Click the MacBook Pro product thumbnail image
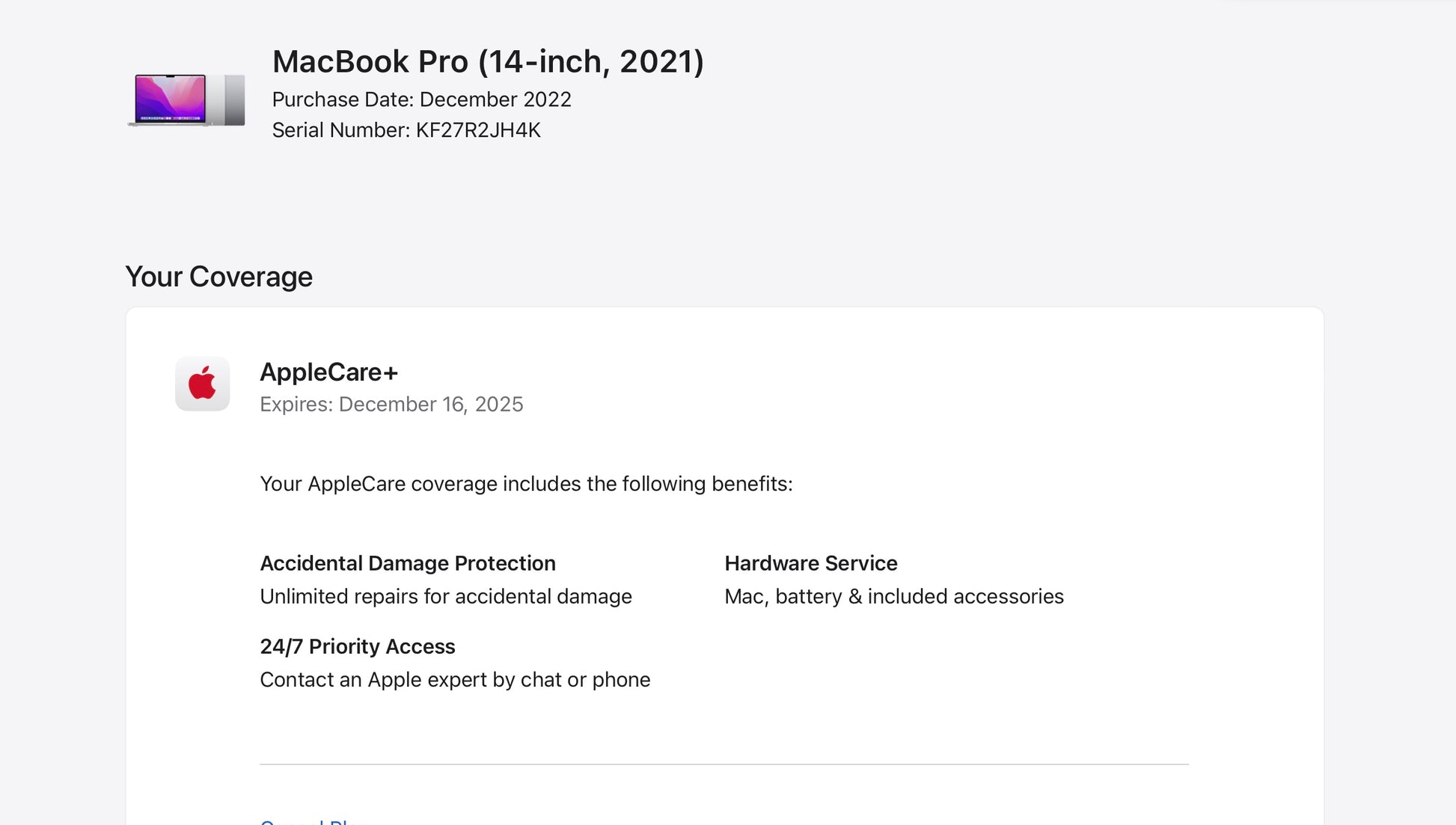The height and width of the screenshot is (825, 1456). pyautogui.click(x=186, y=99)
